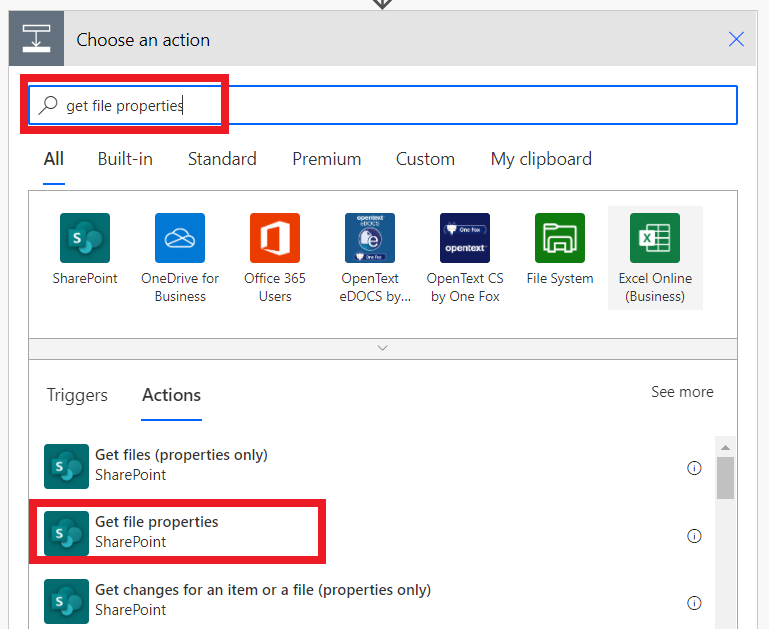The image size is (769, 629).
Task: Show info for Get file properties
Action: [x=694, y=536]
